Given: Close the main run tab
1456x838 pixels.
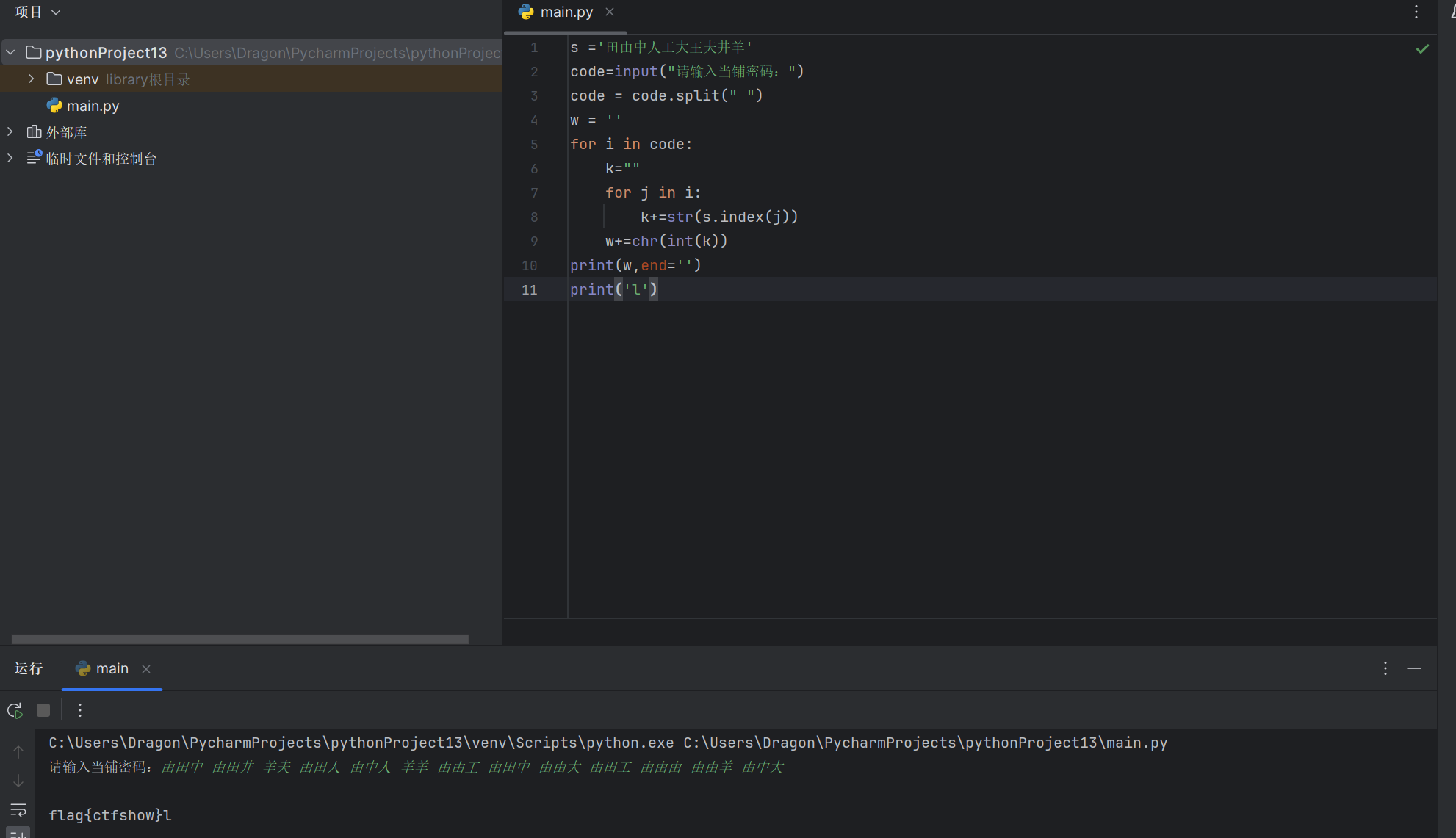Looking at the screenshot, I should tap(146, 668).
